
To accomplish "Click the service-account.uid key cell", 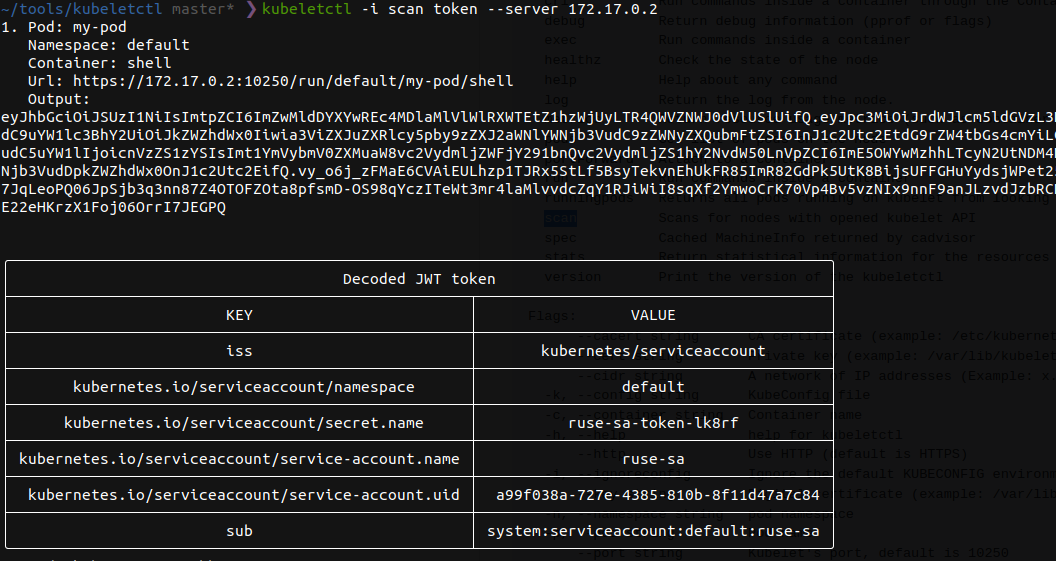I will point(239,495).
